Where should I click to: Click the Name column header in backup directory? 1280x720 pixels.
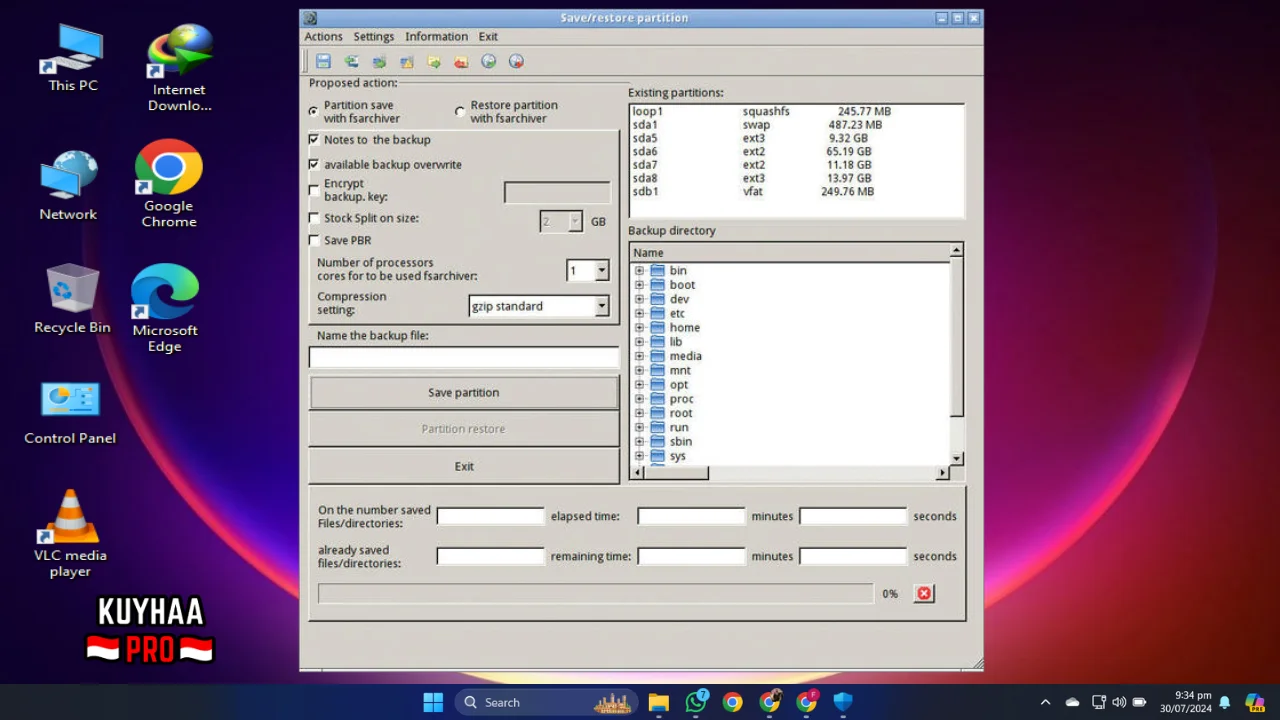click(789, 253)
